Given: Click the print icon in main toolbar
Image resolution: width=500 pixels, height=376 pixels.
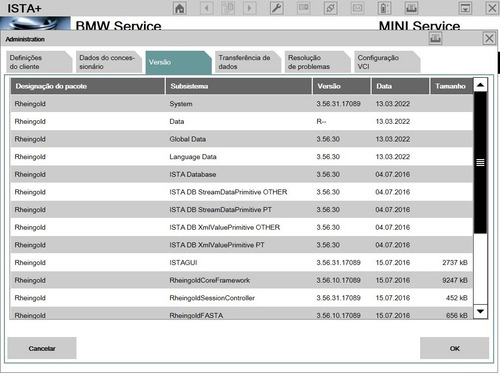Looking at the screenshot, I should tap(411, 8).
